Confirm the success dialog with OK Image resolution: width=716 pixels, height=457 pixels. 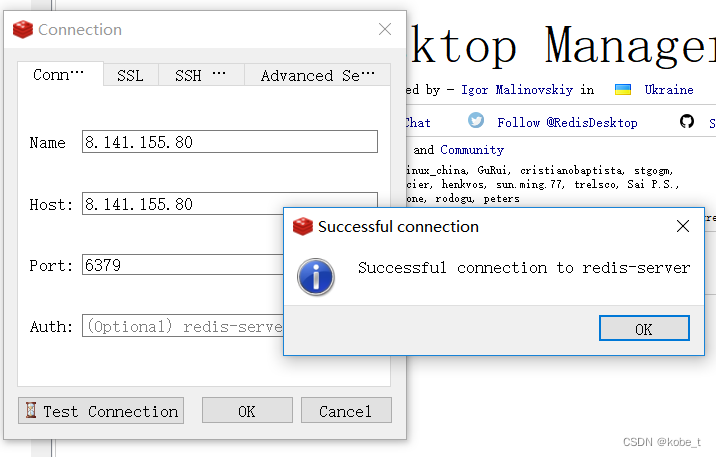644,328
